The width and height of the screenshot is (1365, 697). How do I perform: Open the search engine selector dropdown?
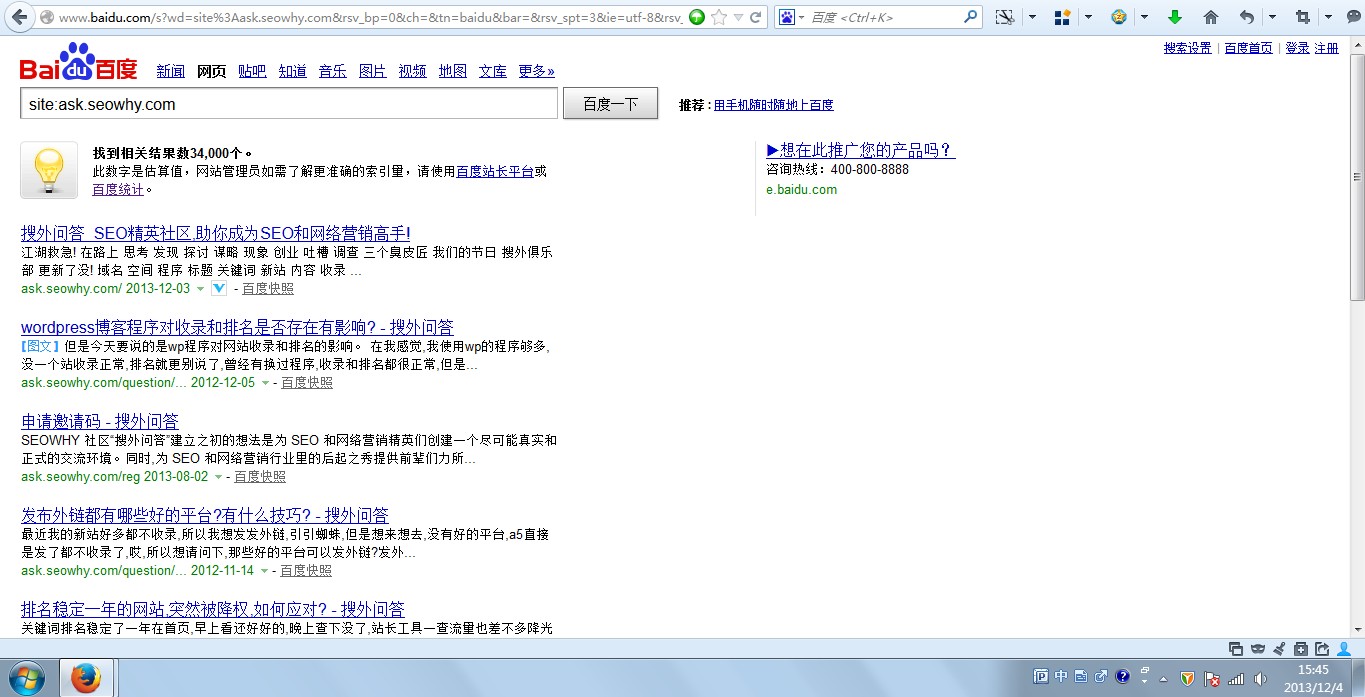(x=801, y=18)
